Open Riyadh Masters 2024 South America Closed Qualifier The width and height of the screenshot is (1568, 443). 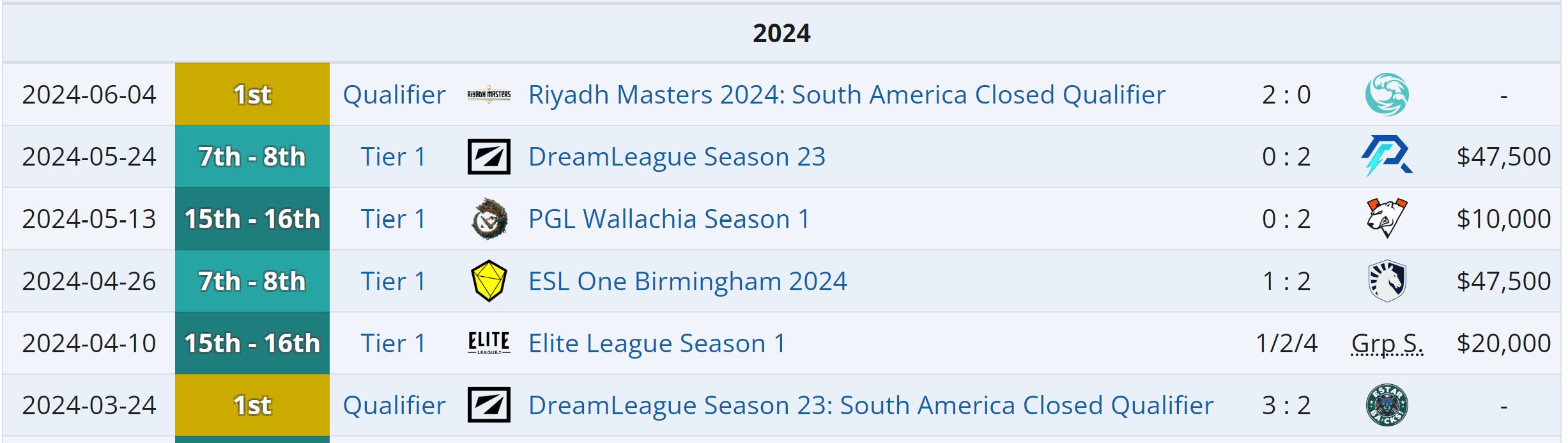click(x=847, y=95)
